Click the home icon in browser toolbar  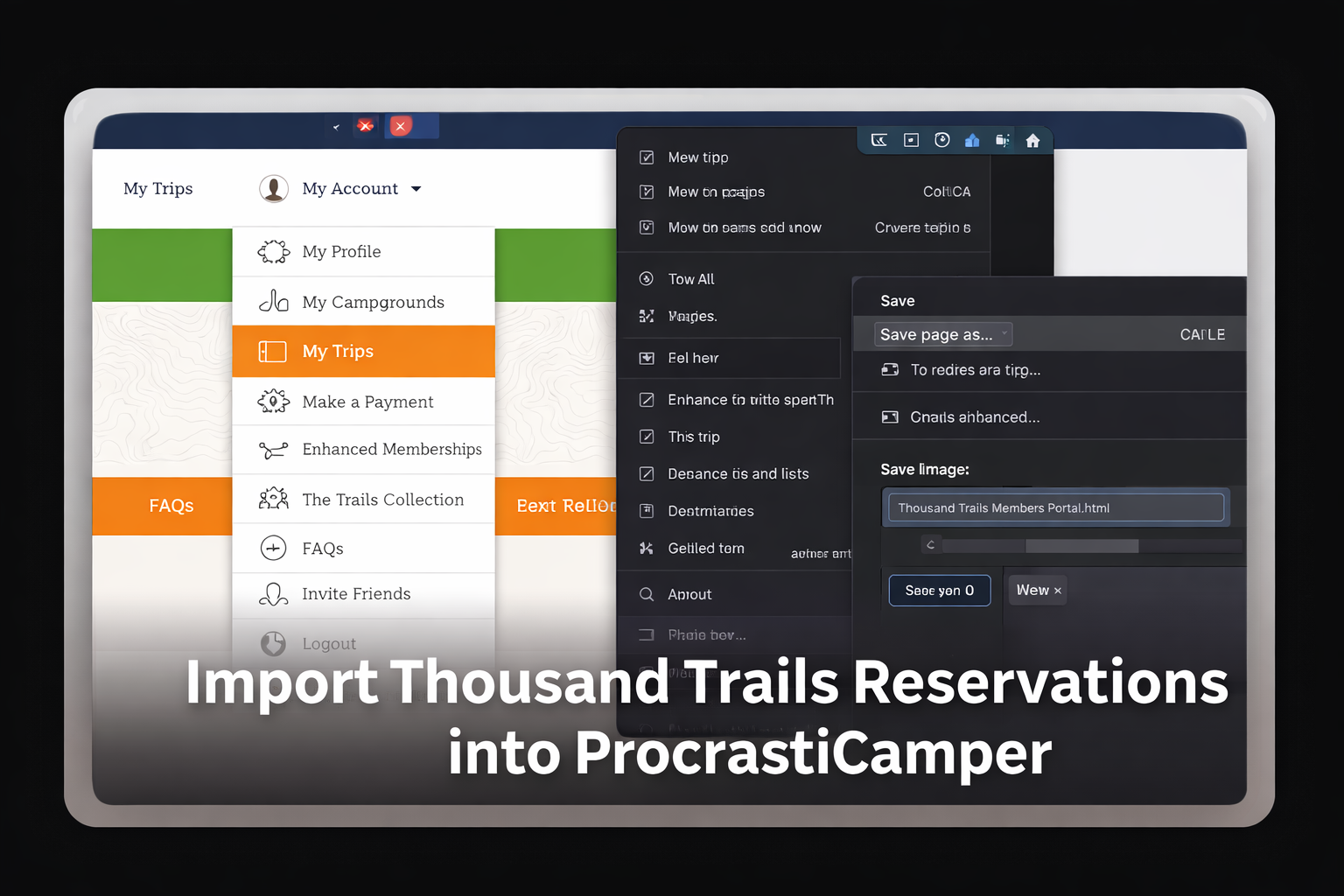tap(1032, 140)
